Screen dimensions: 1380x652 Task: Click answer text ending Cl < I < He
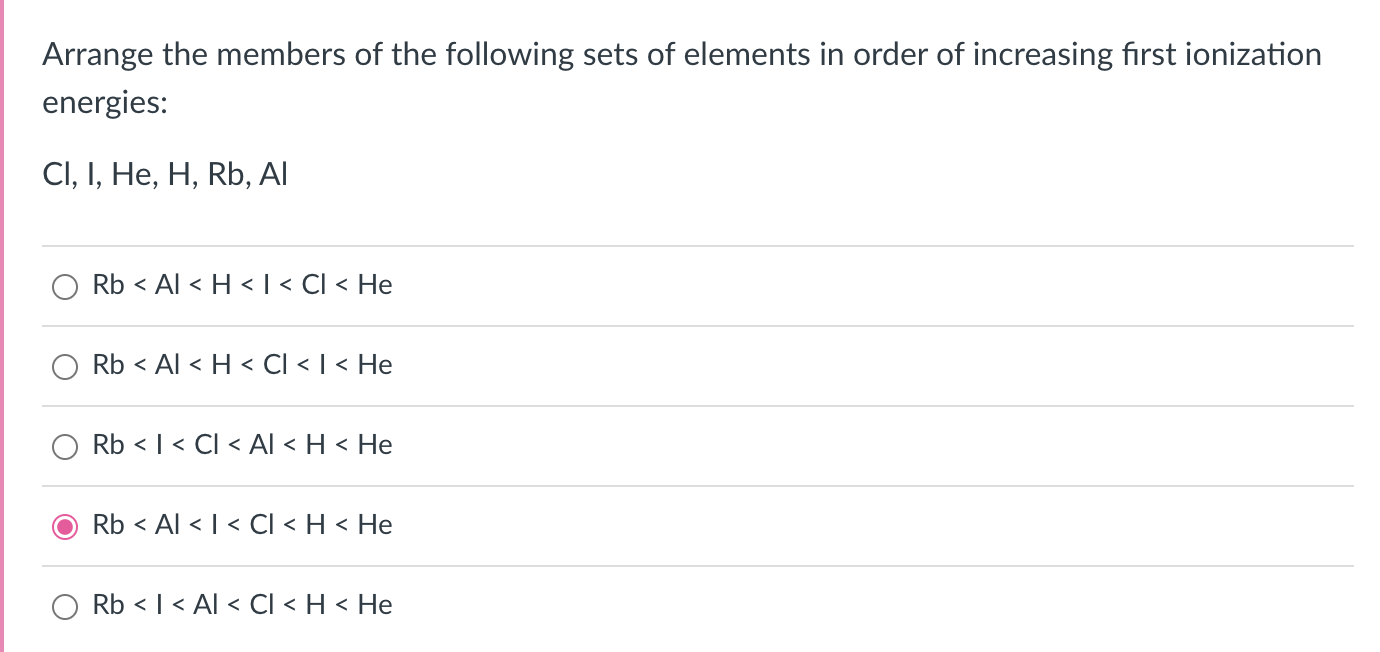coord(242,366)
